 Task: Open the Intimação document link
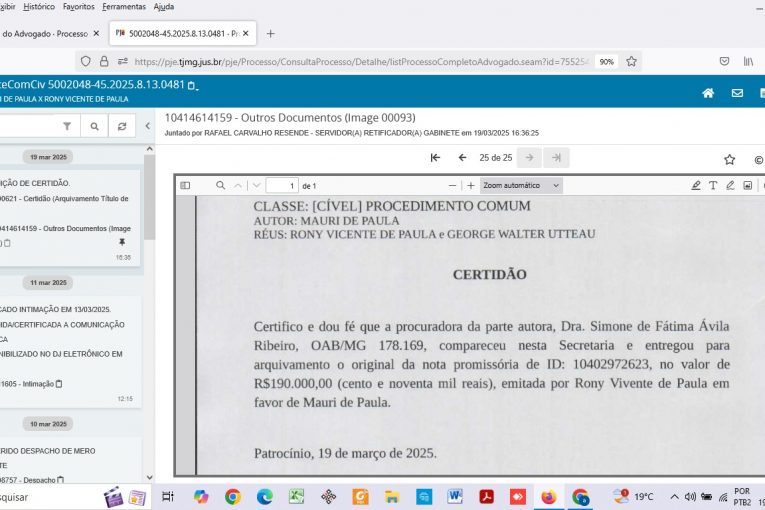[30, 384]
